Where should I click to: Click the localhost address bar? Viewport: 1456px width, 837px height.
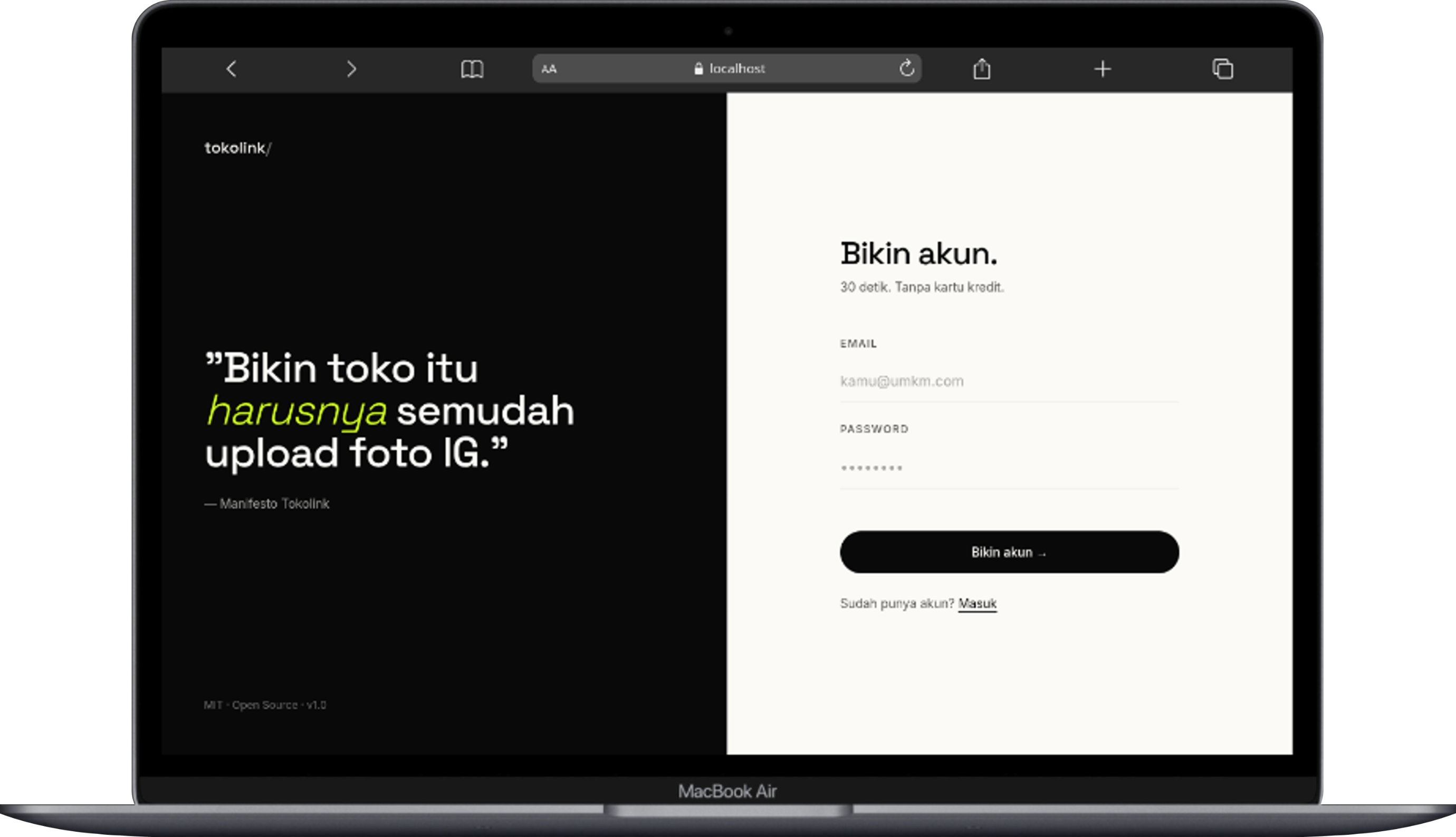(x=727, y=69)
